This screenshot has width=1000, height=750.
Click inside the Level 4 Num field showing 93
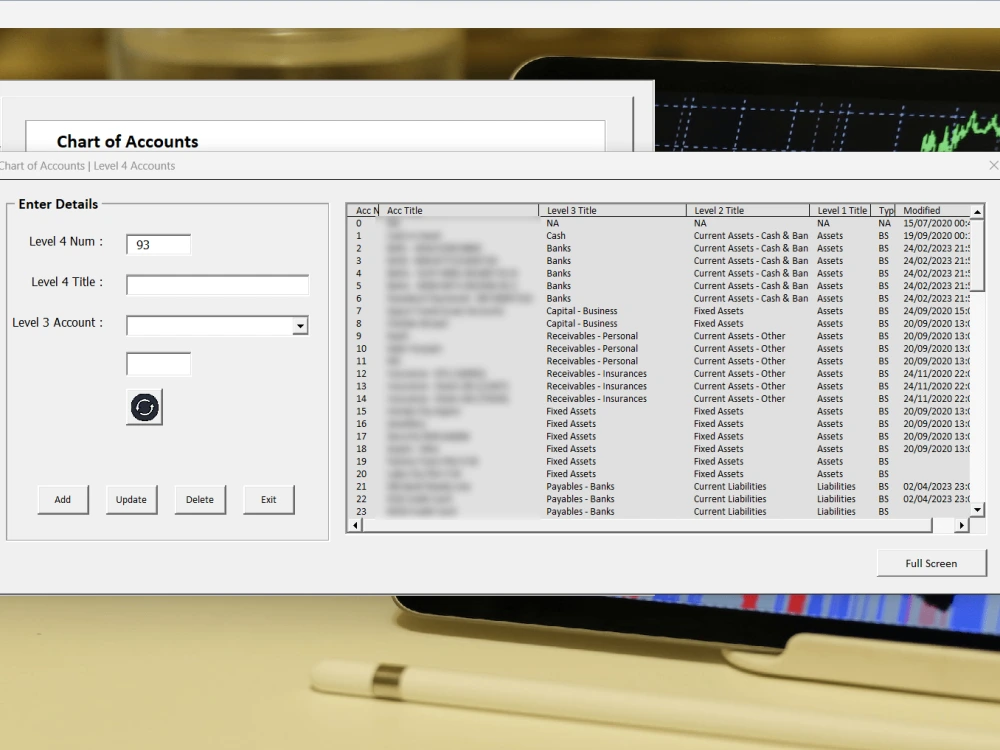coord(157,243)
